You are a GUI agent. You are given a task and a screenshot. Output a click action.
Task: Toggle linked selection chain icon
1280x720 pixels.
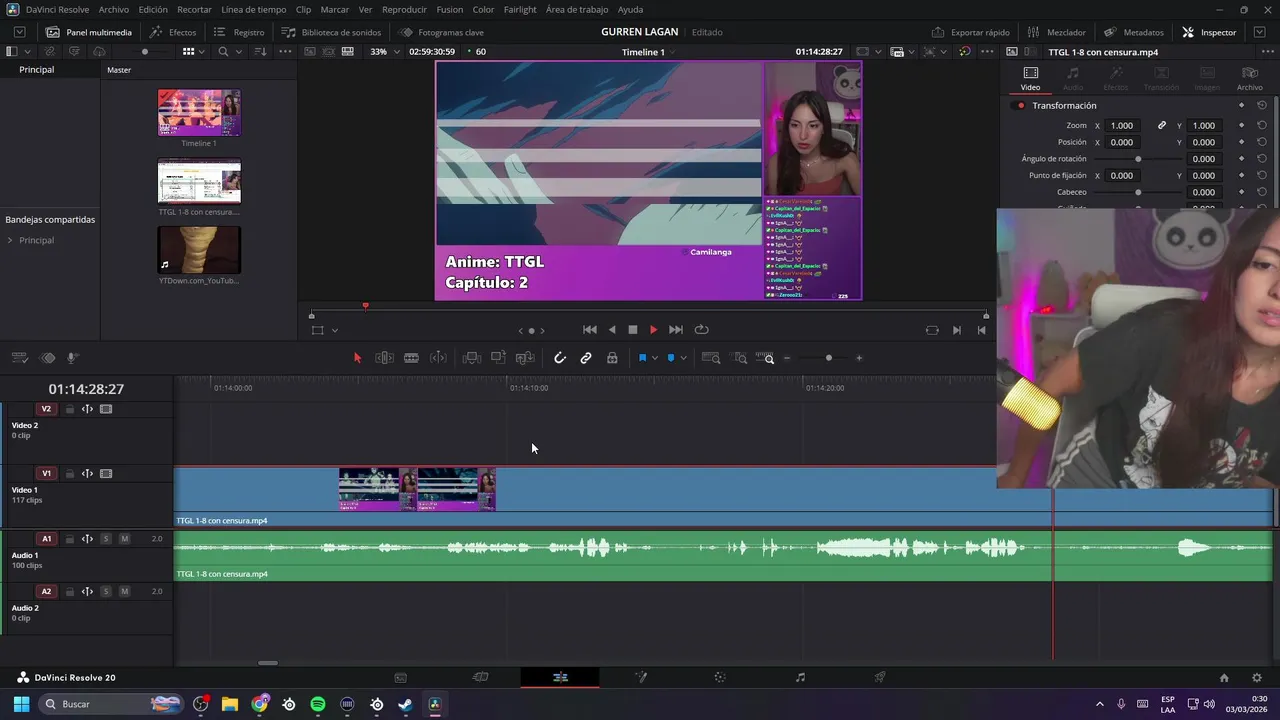(586, 358)
